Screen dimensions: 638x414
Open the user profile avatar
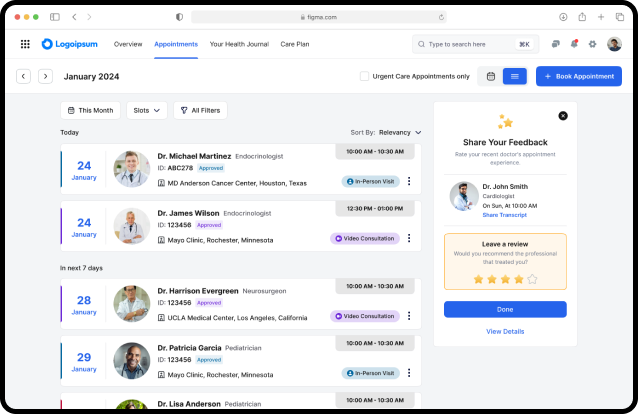click(614, 44)
